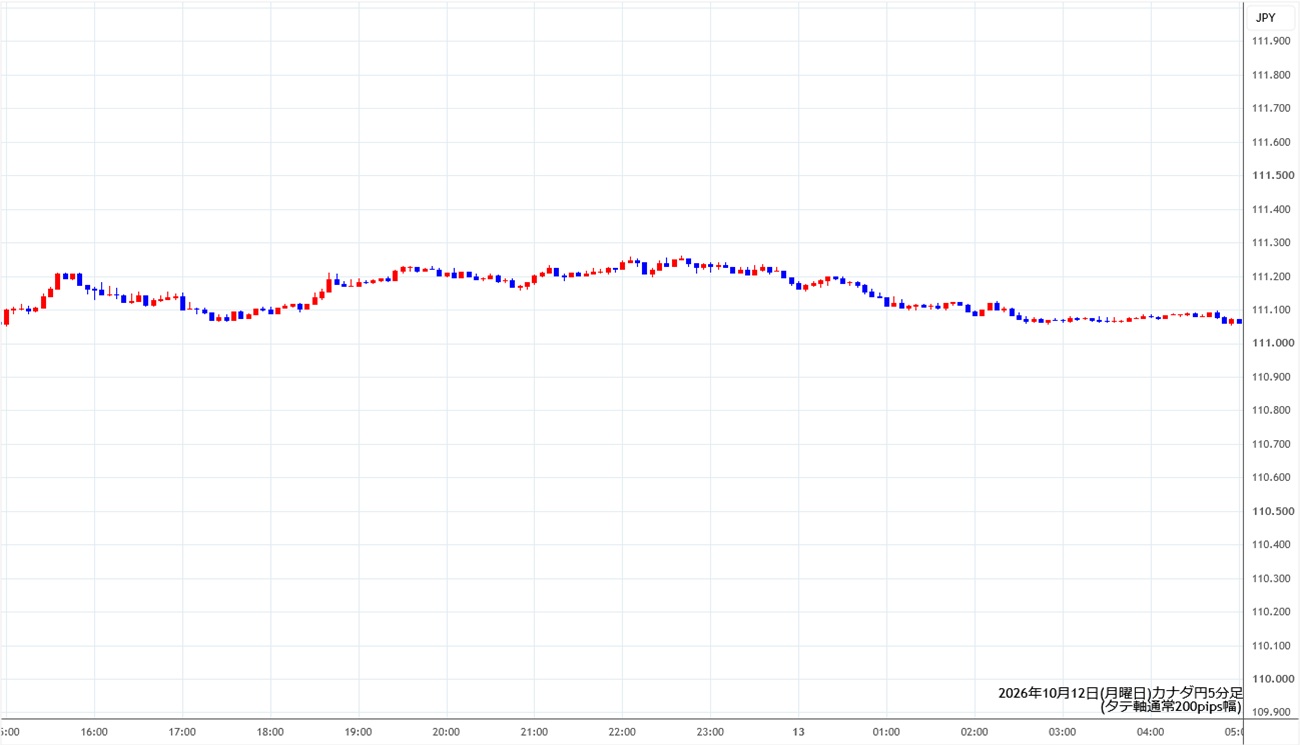Click the 18:00 time axis label

pos(270,732)
